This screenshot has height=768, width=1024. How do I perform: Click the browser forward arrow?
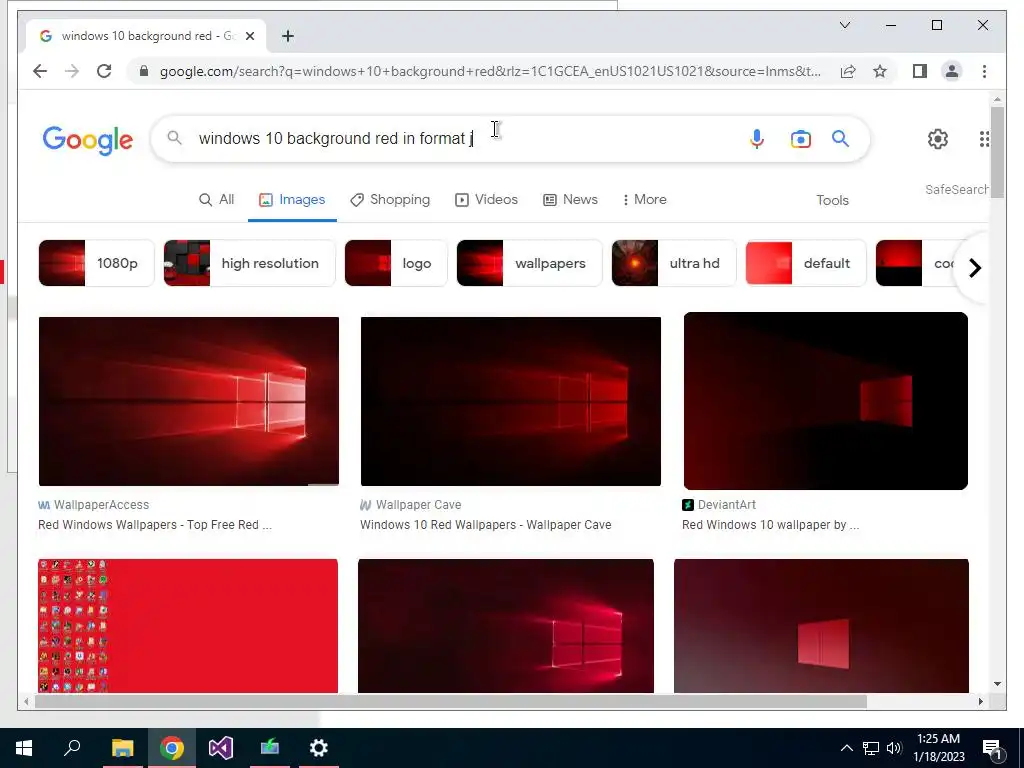(x=72, y=71)
